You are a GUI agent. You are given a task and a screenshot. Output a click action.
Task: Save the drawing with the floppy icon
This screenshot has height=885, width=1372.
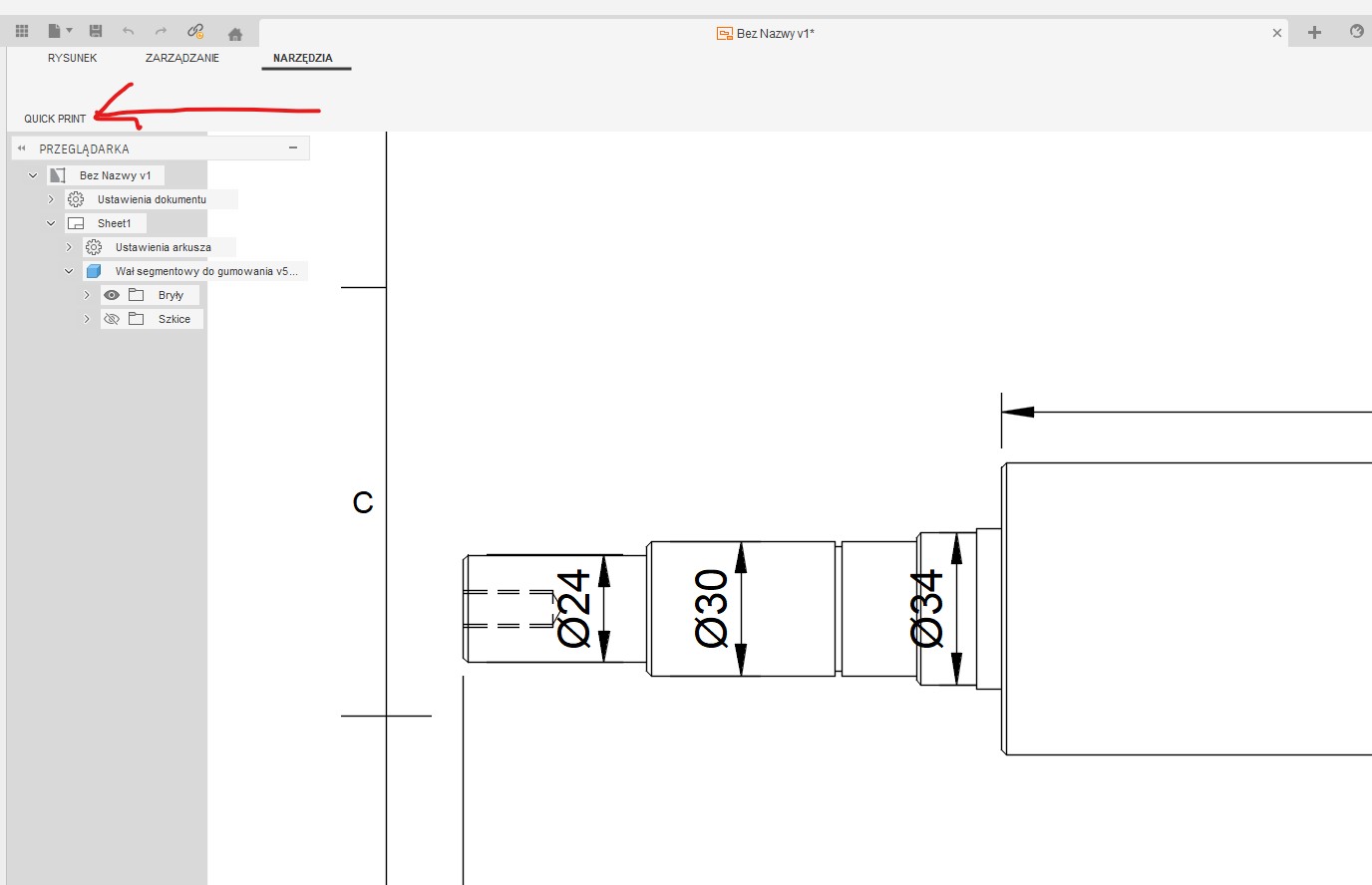point(96,32)
